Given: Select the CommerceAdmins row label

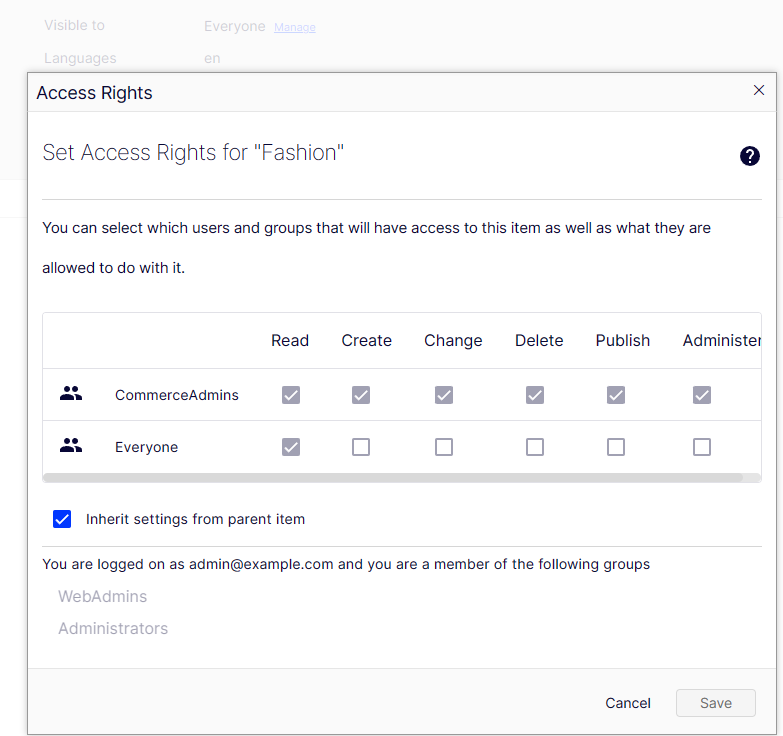Looking at the screenshot, I should [x=177, y=395].
